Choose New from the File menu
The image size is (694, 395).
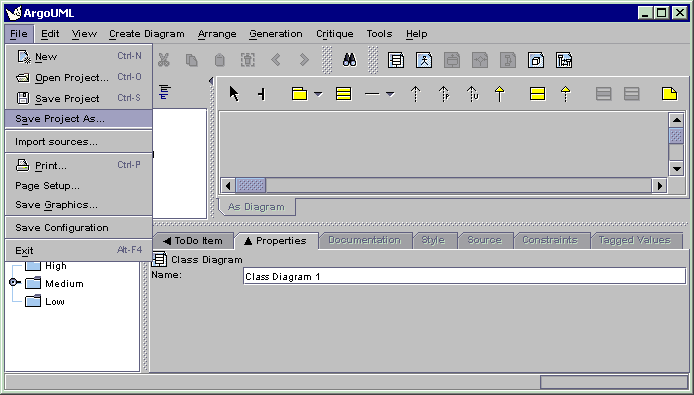coord(78,57)
